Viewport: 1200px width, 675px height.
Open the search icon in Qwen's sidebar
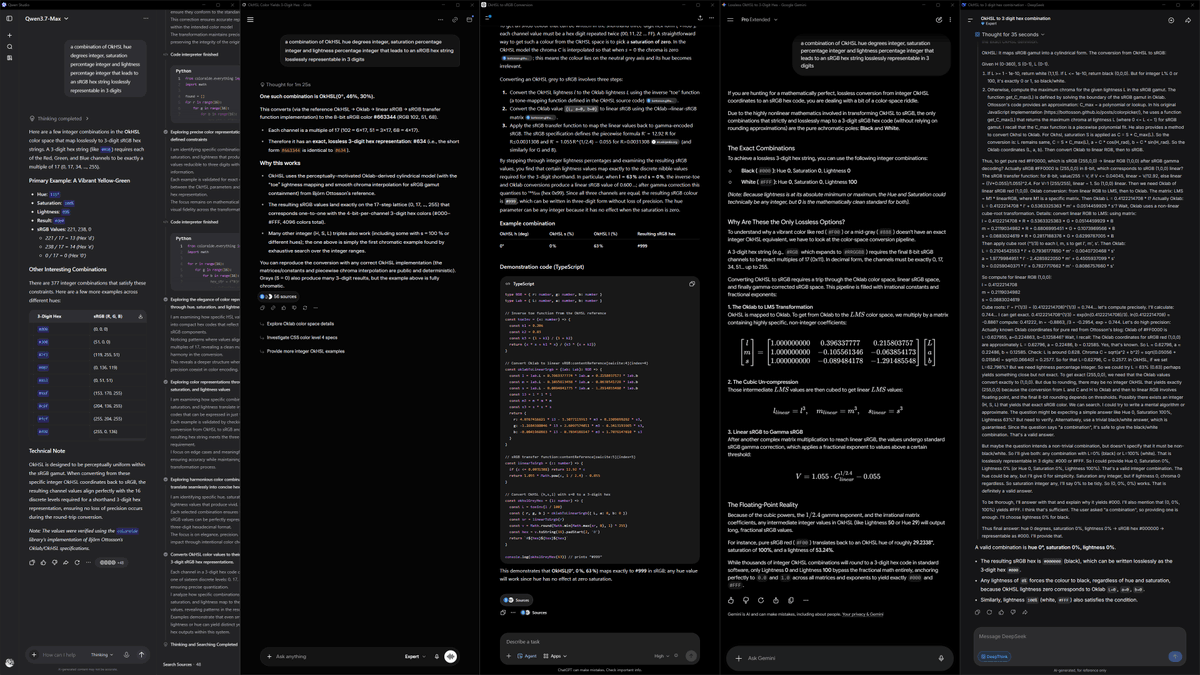tap(9, 47)
